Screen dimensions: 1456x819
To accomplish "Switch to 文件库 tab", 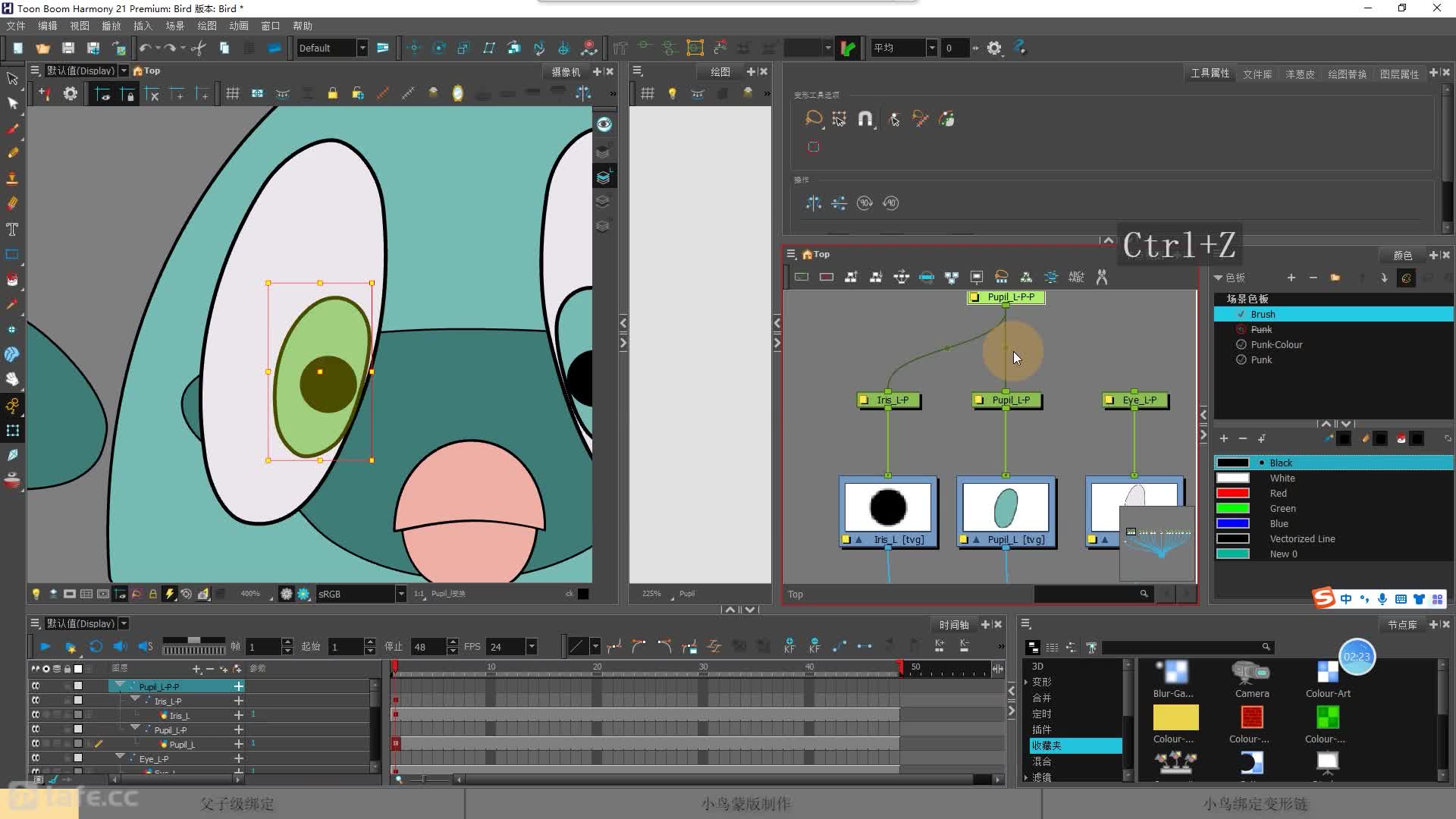I will [x=1257, y=74].
